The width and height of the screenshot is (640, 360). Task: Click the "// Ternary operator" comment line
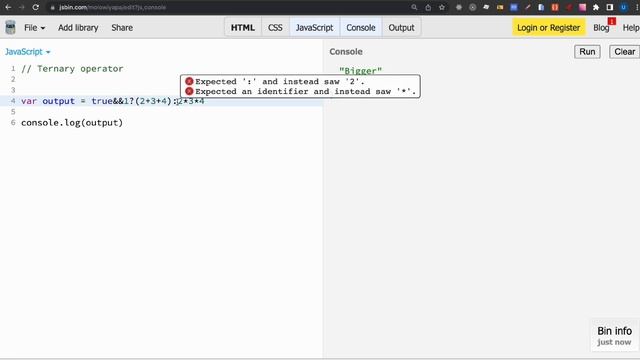pos(72,69)
